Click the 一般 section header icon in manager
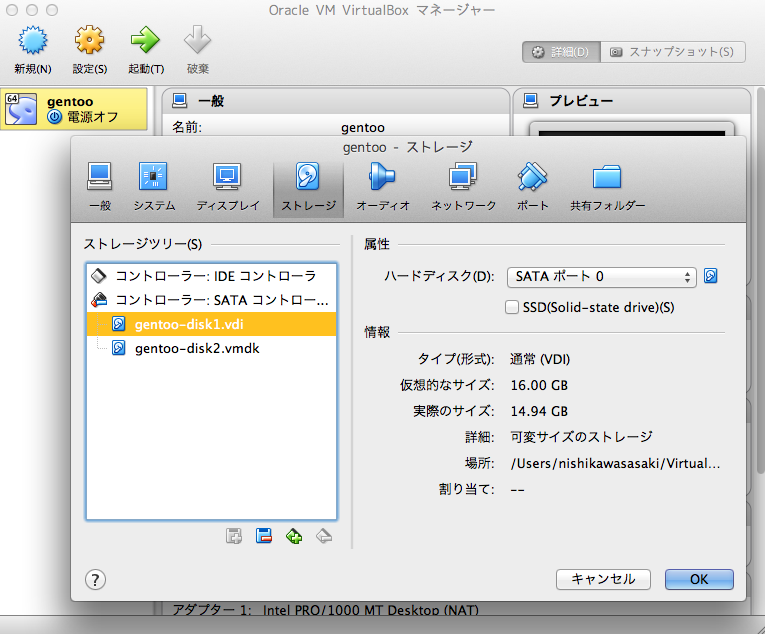 tap(180, 101)
